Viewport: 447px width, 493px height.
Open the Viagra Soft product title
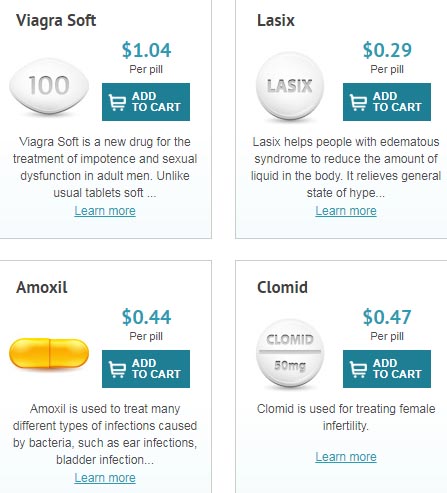pos(56,21)
